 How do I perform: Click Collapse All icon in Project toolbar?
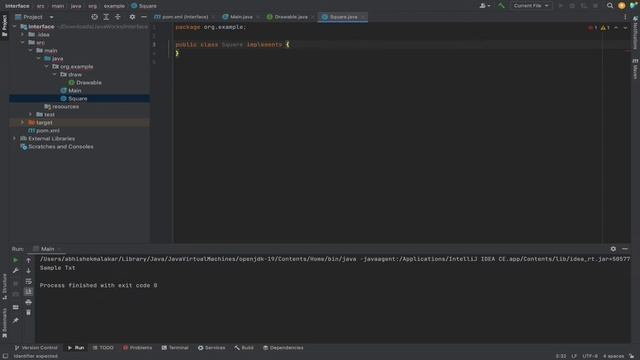coord(118,17)
